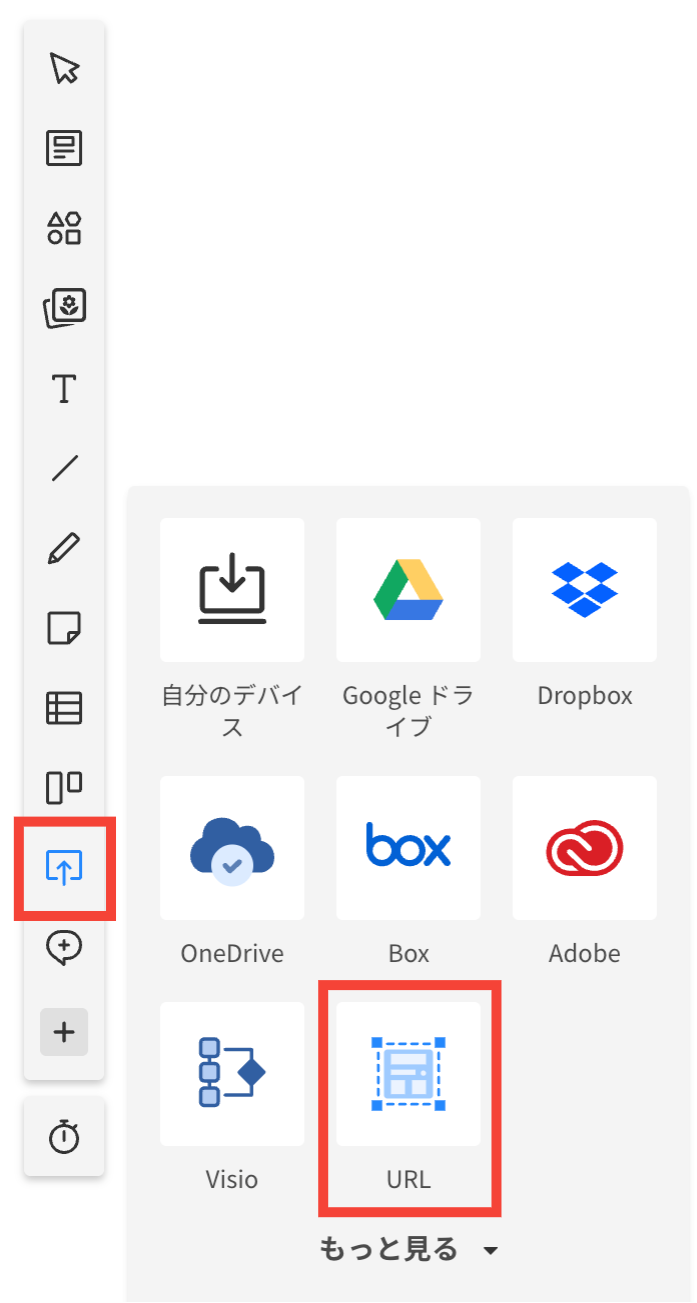This screenshot has height=1303, width=697.
Task: Open the timer stopwatch tool
Action: point(64,1137)
